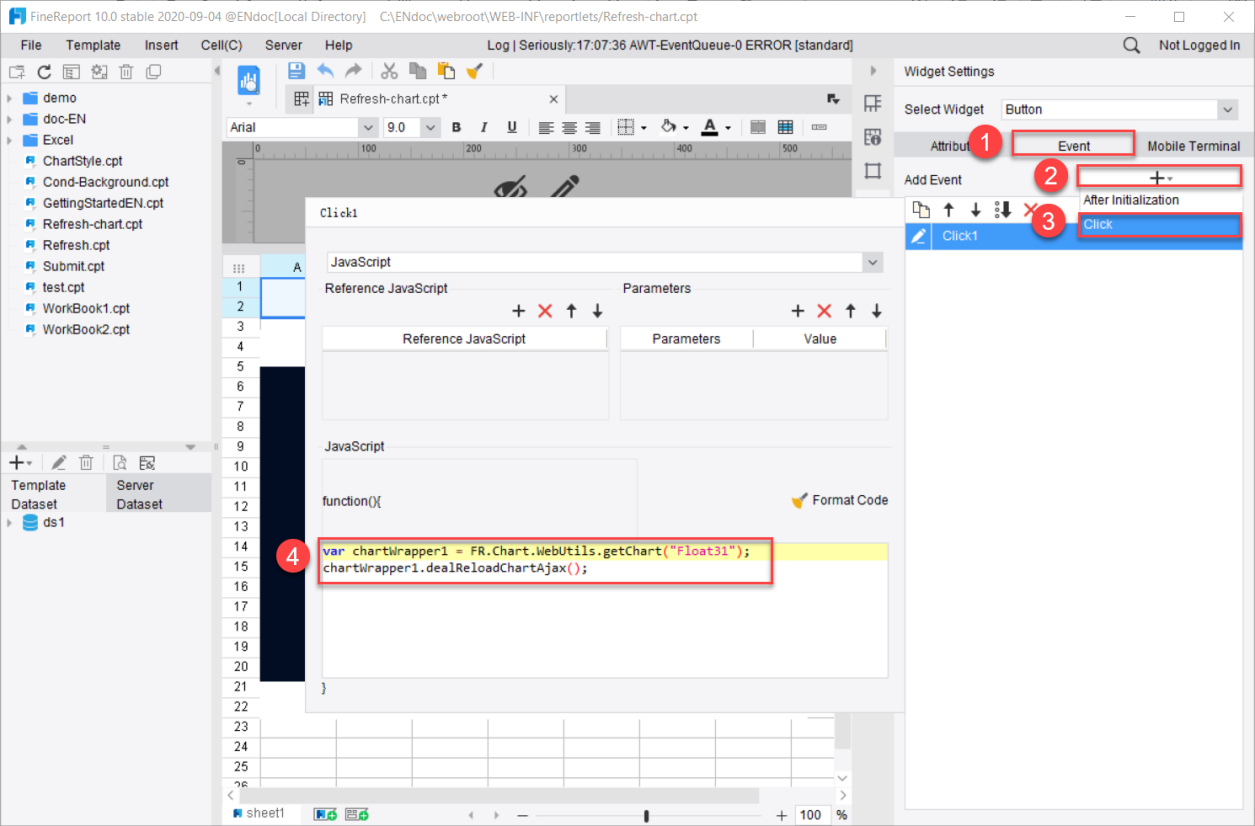Open the Cell(C) menu
This screenshot has height=826, width=1255.
click(221, 45)
